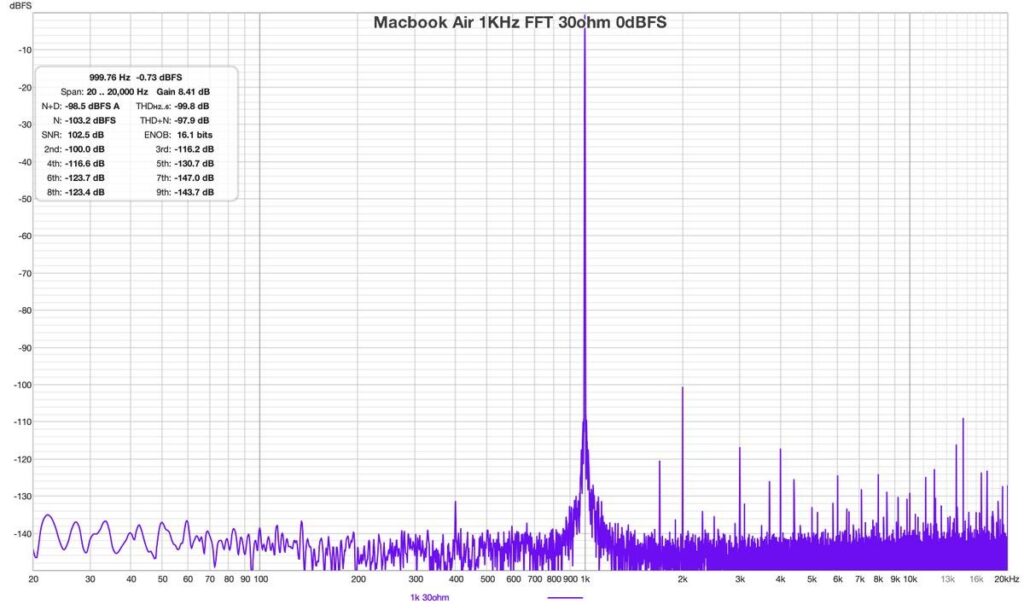Click the "3k" label on the frequency axis
Viewport: 1024px width, 610px height.
(x=740, y=579)
